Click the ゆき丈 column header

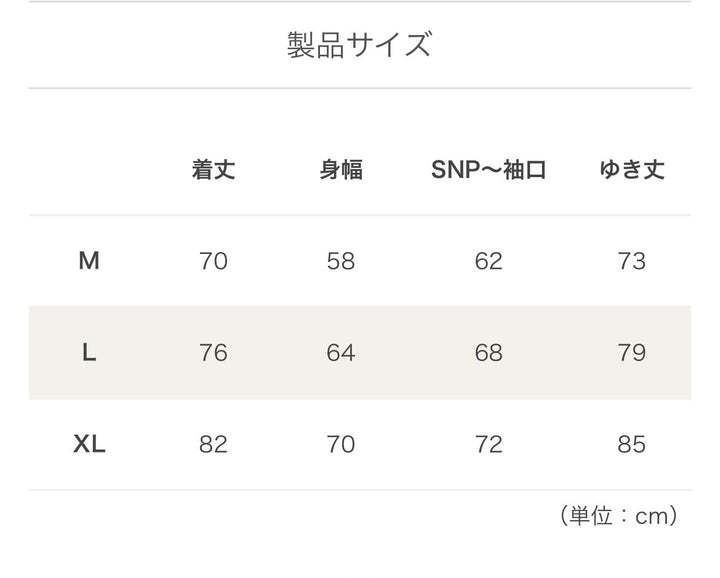pos(632,170)
